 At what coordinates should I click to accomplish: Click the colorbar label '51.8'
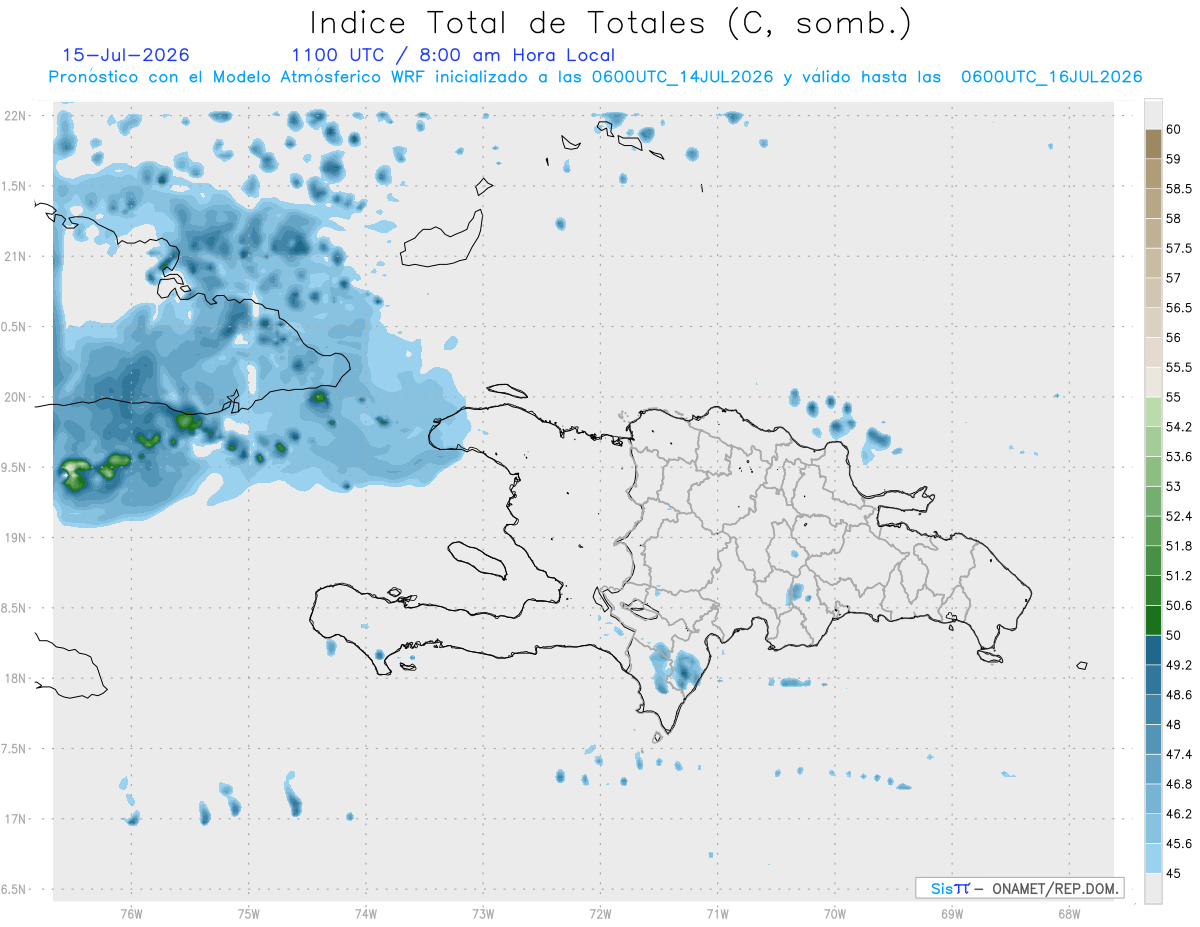[1179, 546]
